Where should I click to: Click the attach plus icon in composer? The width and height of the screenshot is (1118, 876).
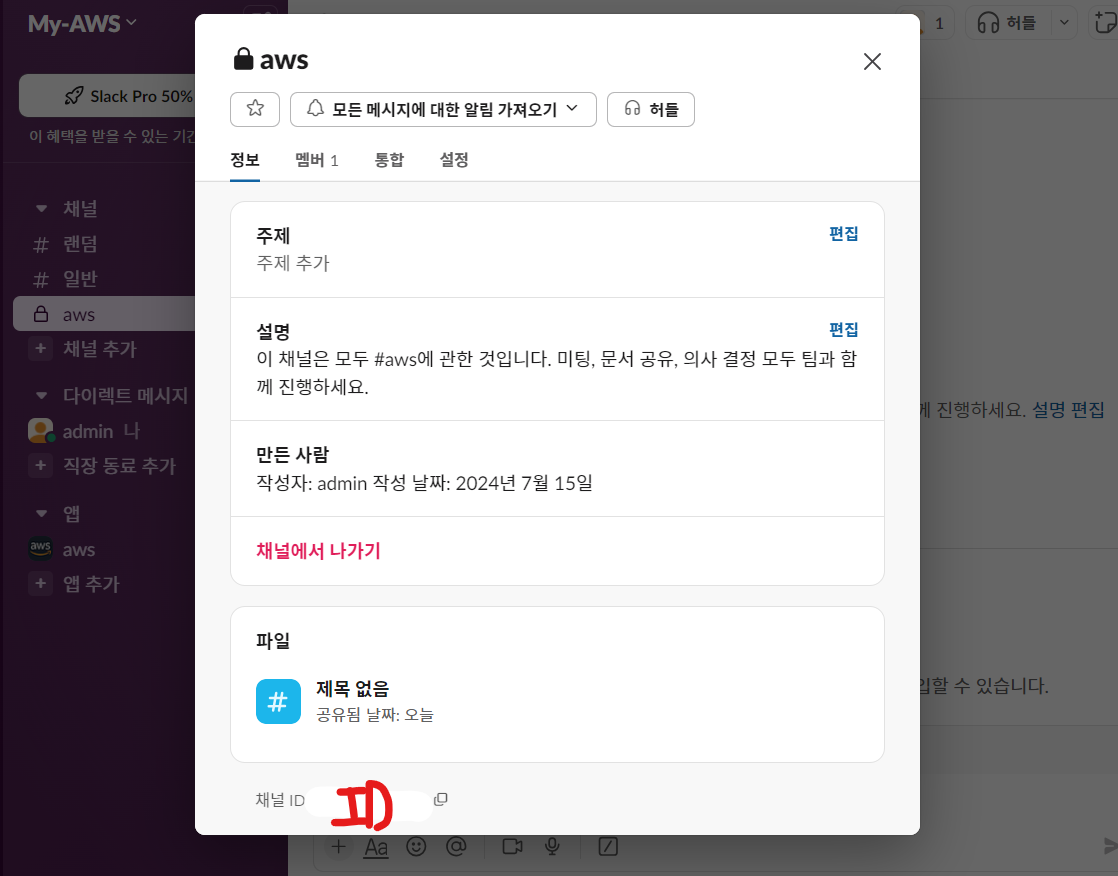tap(339, 847)
